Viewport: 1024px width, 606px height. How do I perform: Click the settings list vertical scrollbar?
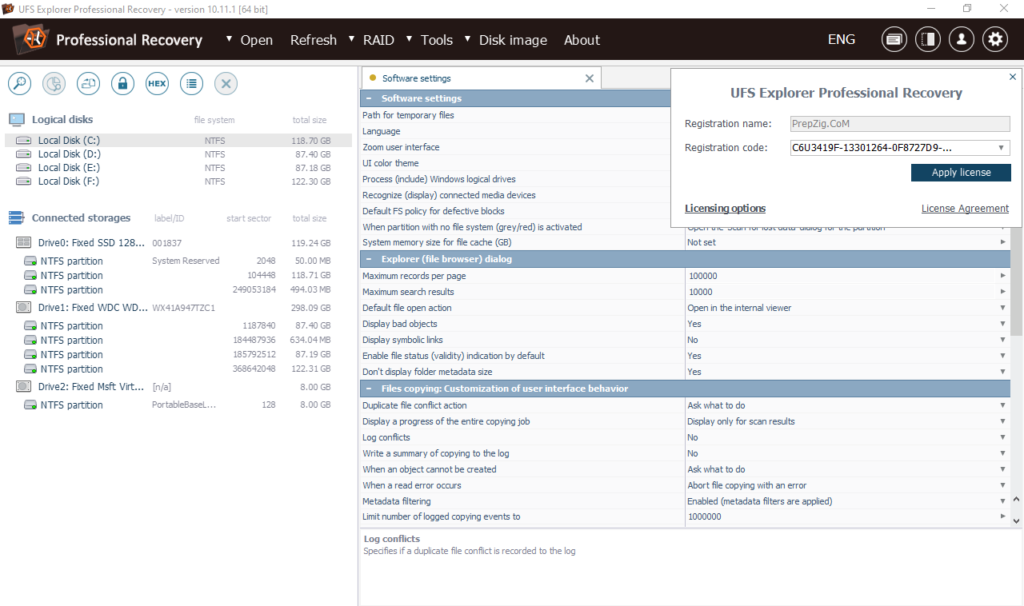tap(1016, 281)
